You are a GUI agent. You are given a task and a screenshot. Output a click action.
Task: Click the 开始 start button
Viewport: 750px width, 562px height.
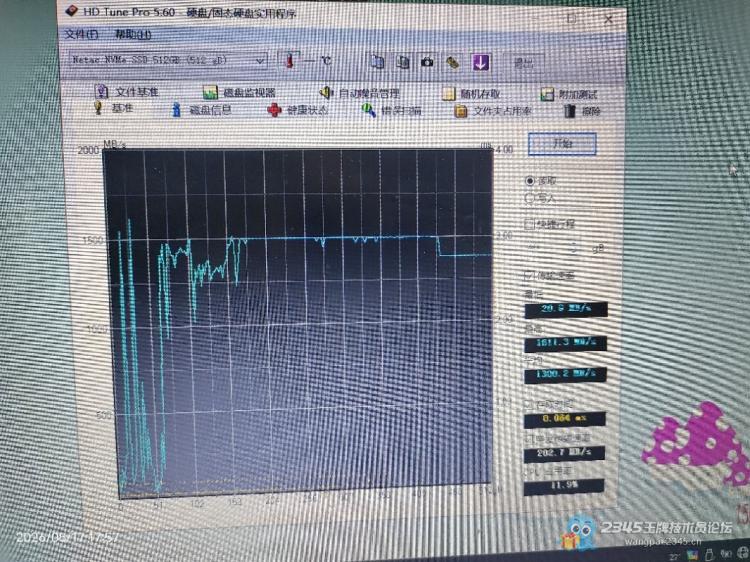point(562,143)
